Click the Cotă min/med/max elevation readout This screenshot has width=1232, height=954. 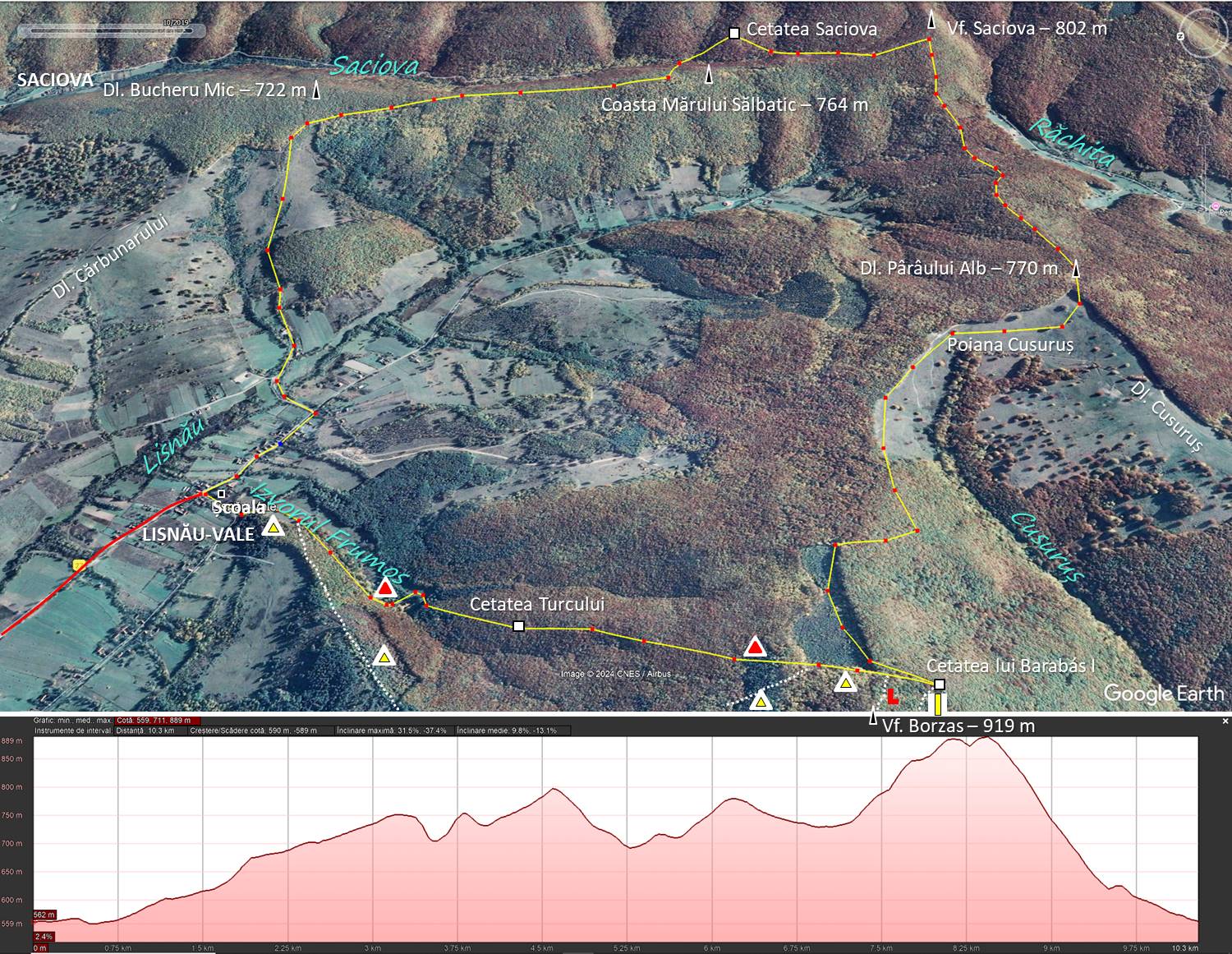(158, 721)
